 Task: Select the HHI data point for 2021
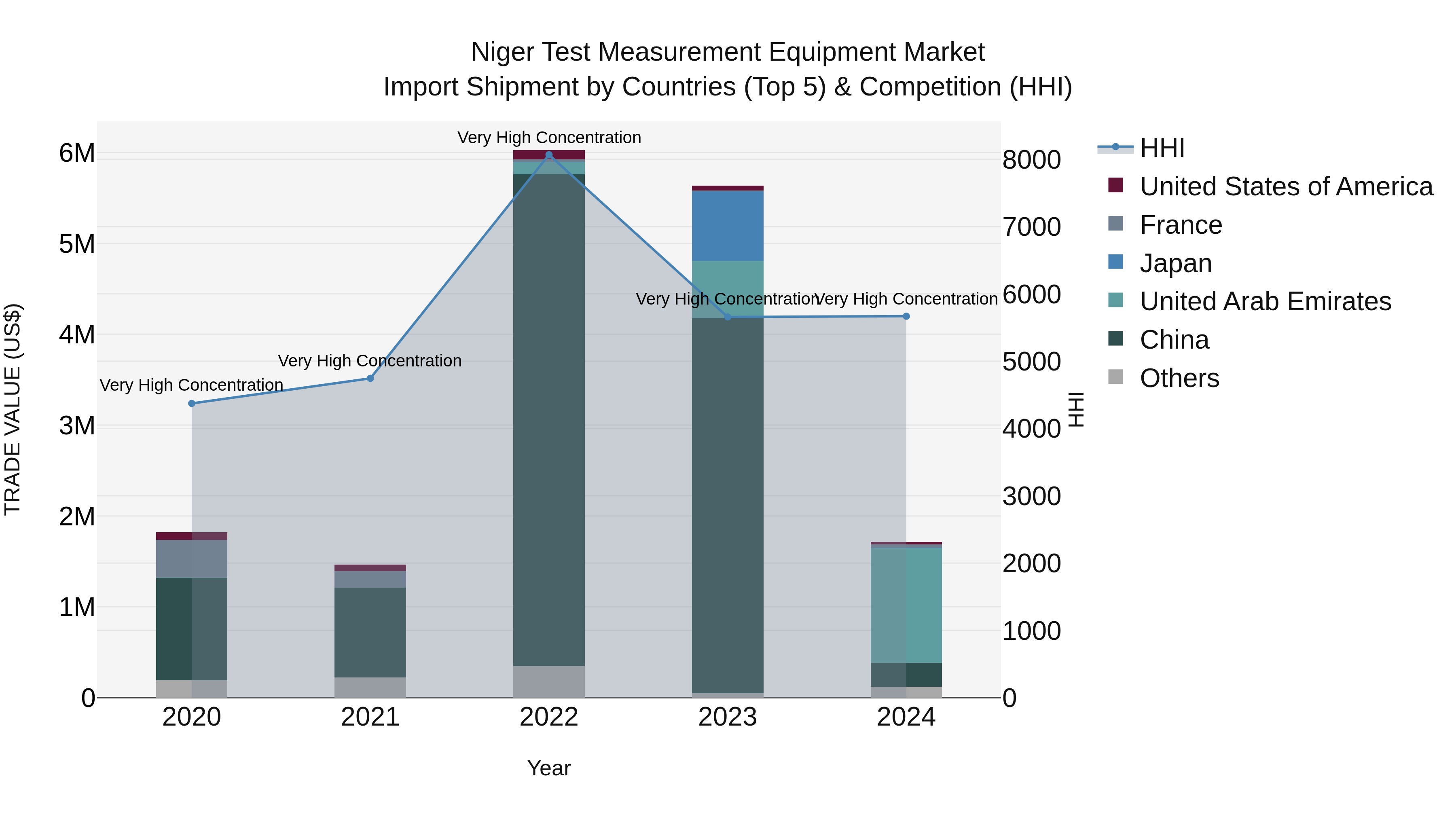pyautogui.click(x=370, y=379)
